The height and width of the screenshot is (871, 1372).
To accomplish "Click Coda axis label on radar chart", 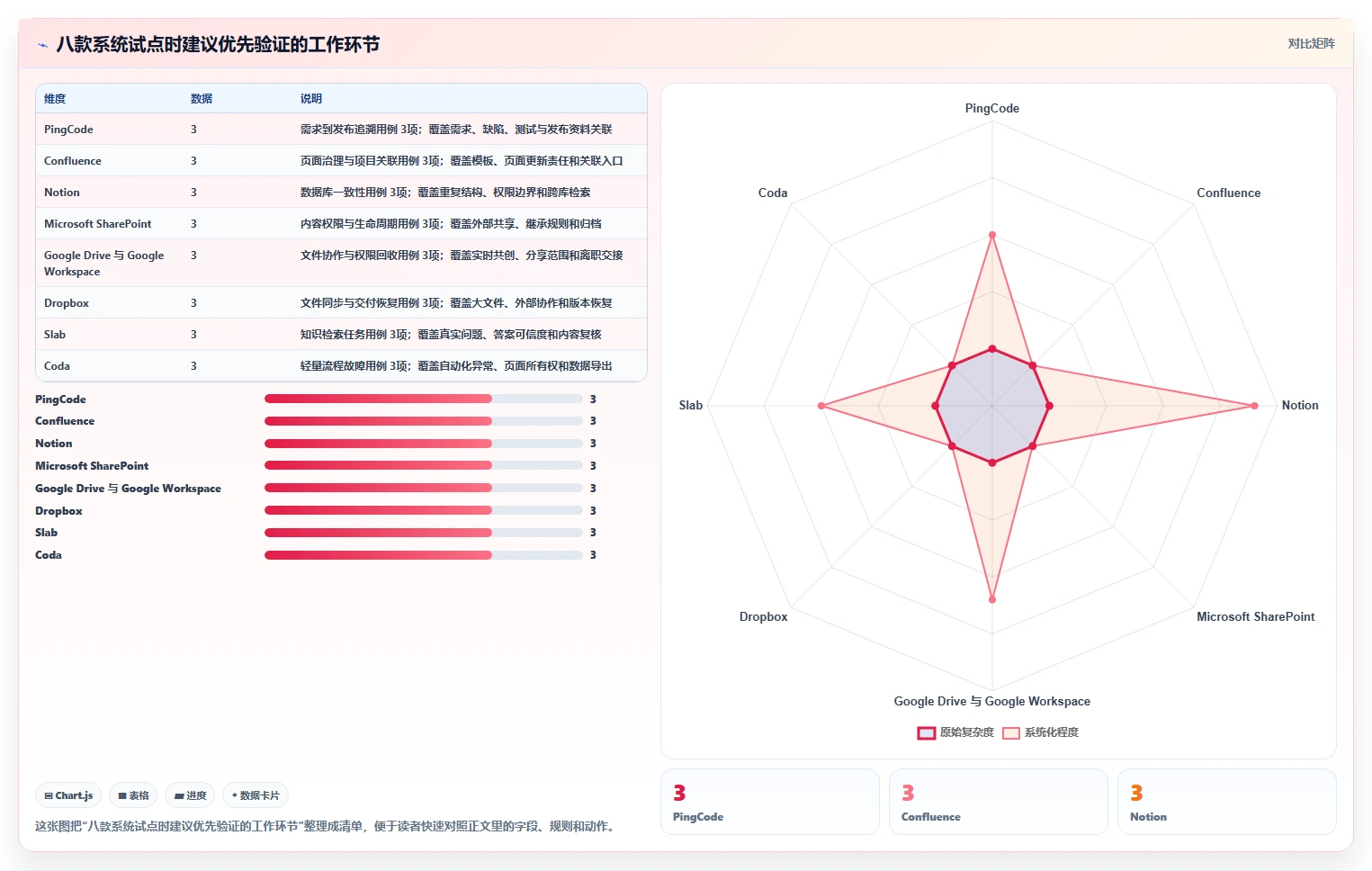I will tap(773, 193).
